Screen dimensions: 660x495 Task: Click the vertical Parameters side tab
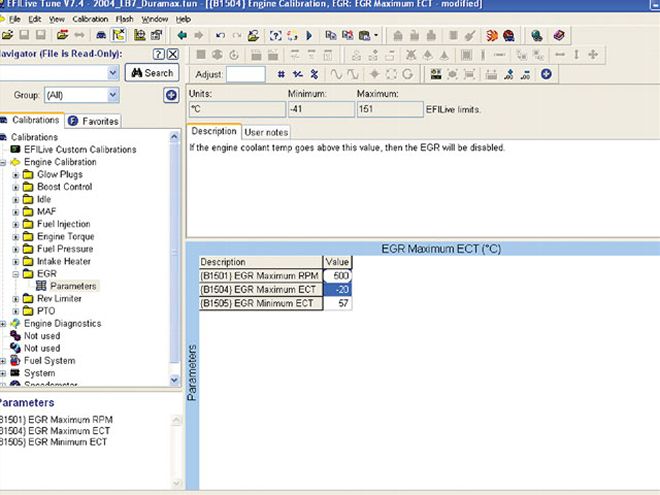(x=192, y=373)
